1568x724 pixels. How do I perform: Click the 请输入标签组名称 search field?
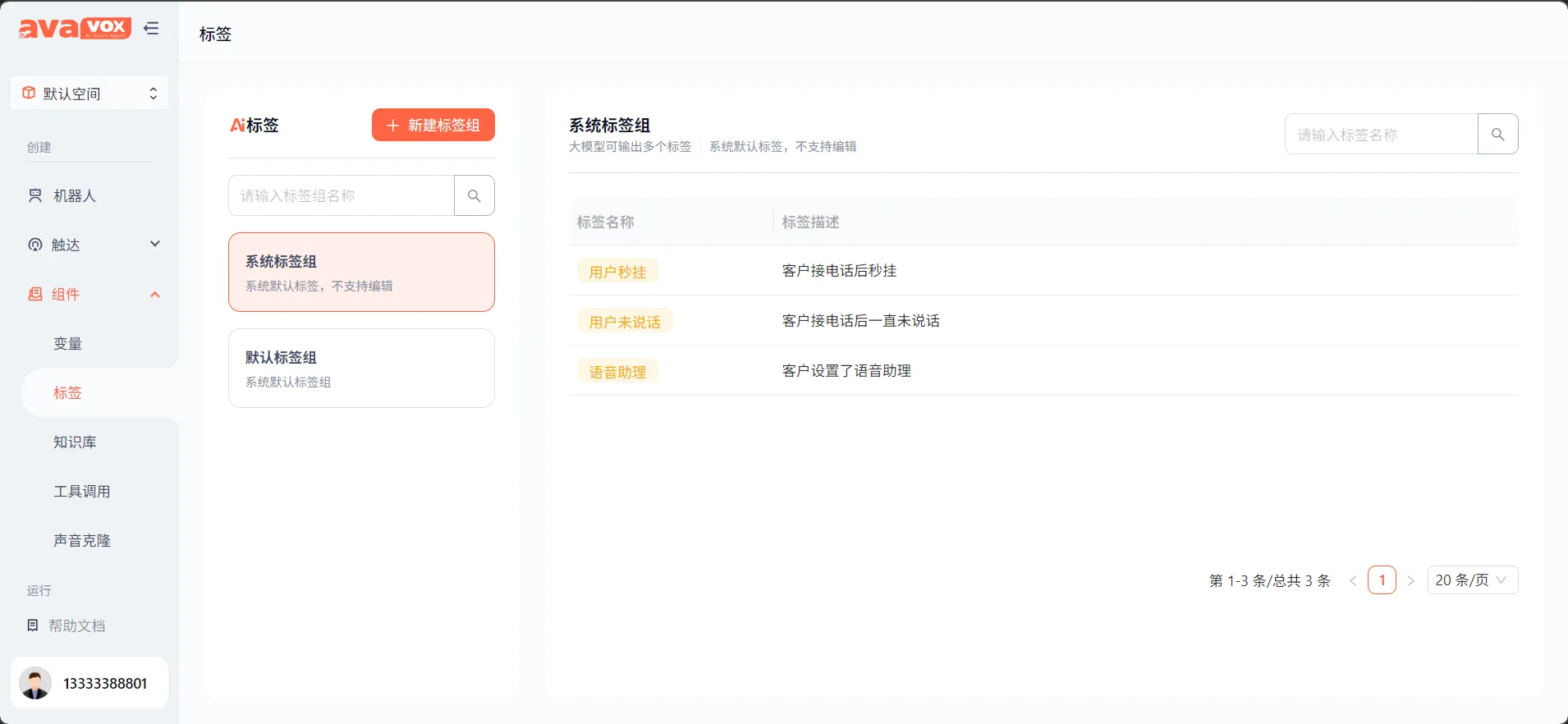[342, 195]
